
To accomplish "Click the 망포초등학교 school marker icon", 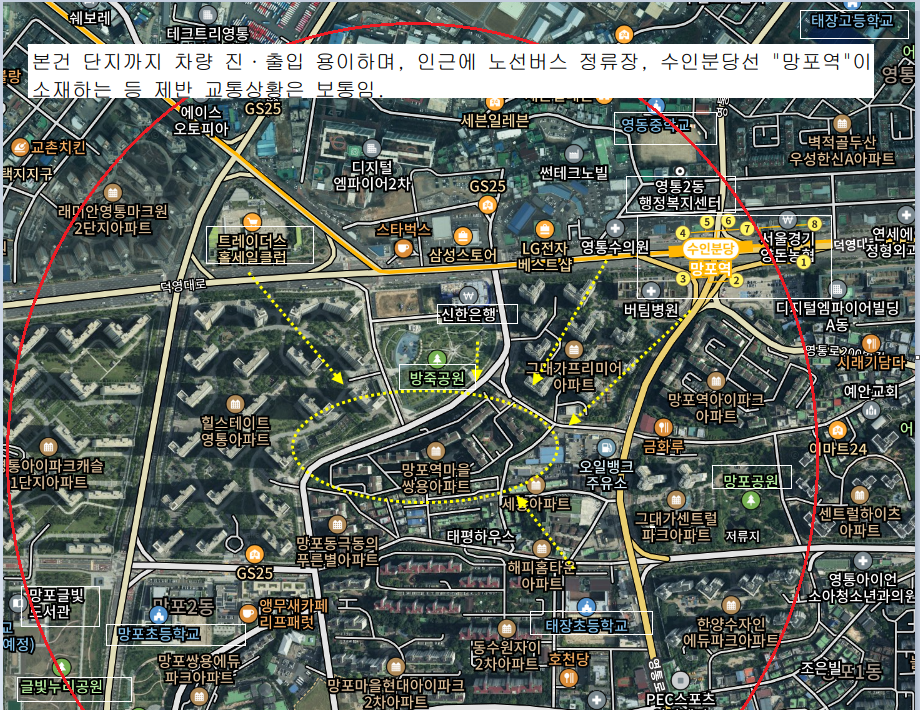I will pos(158,614).
